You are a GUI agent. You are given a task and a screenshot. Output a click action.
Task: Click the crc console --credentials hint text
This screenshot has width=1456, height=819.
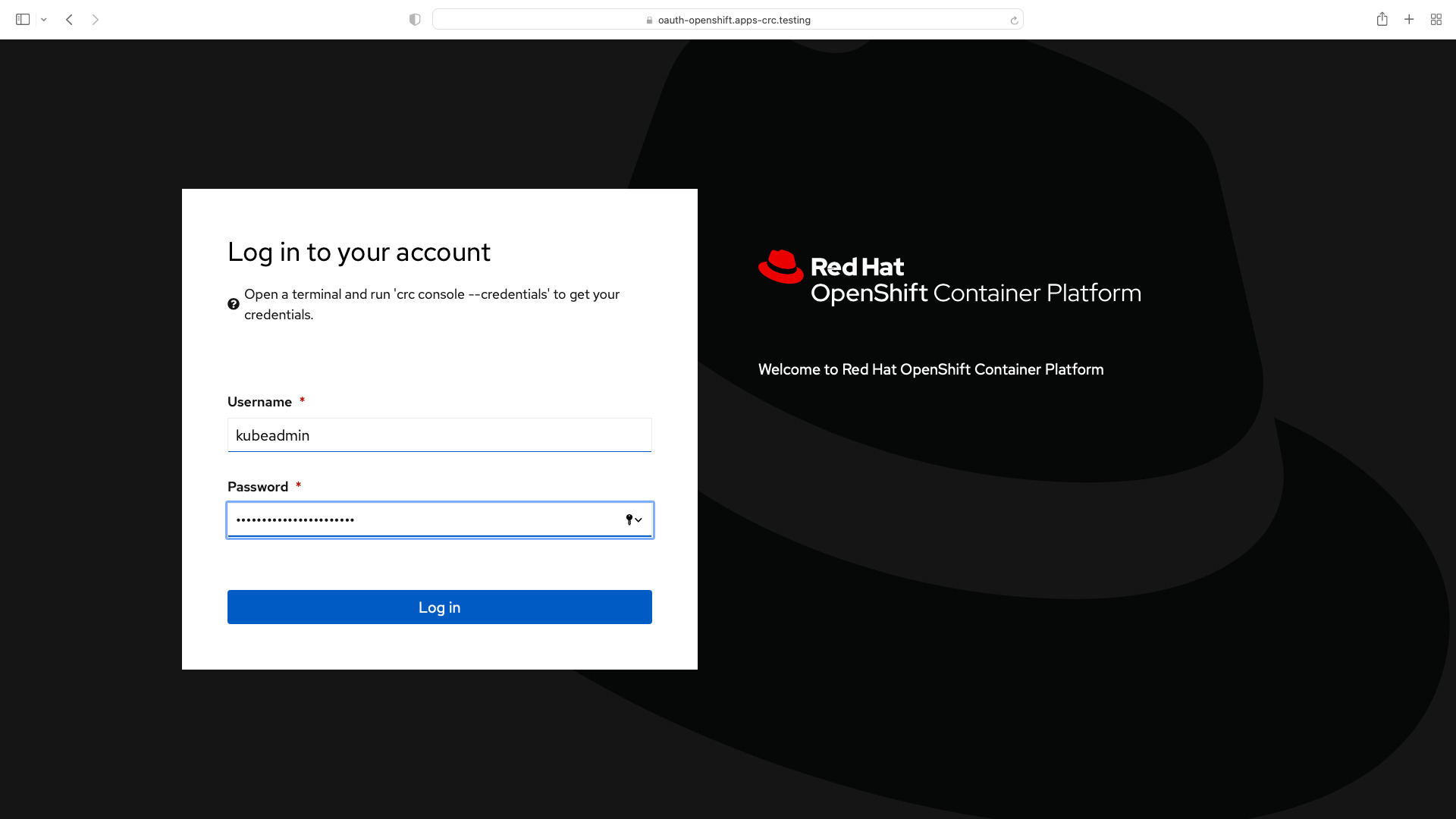432,304
